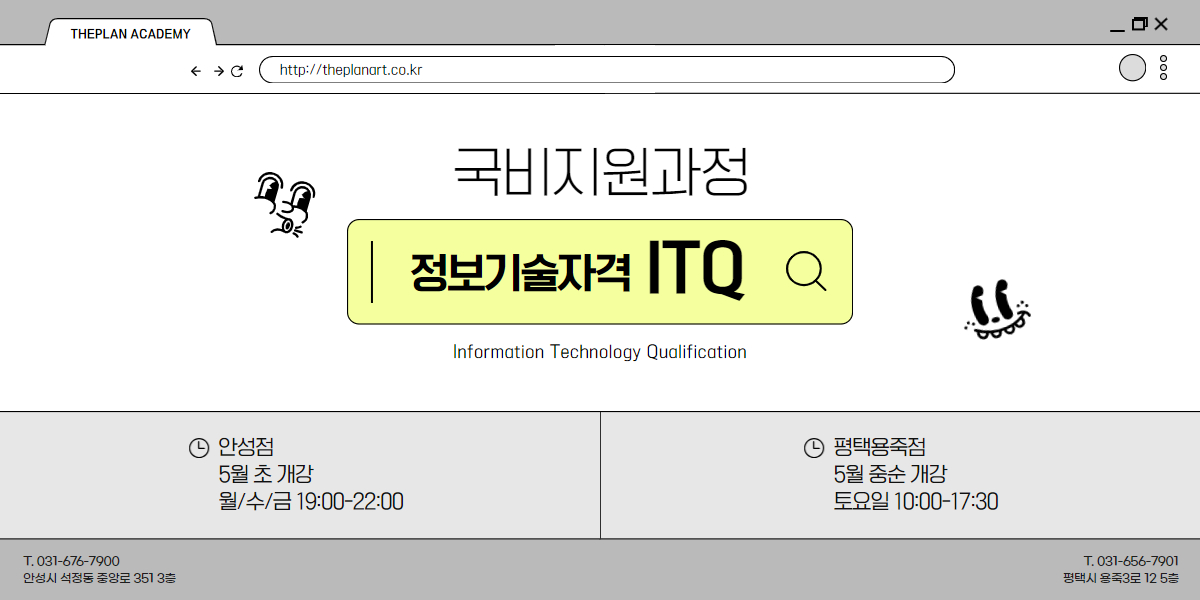Click the 국비지원과정 heading

601,173
